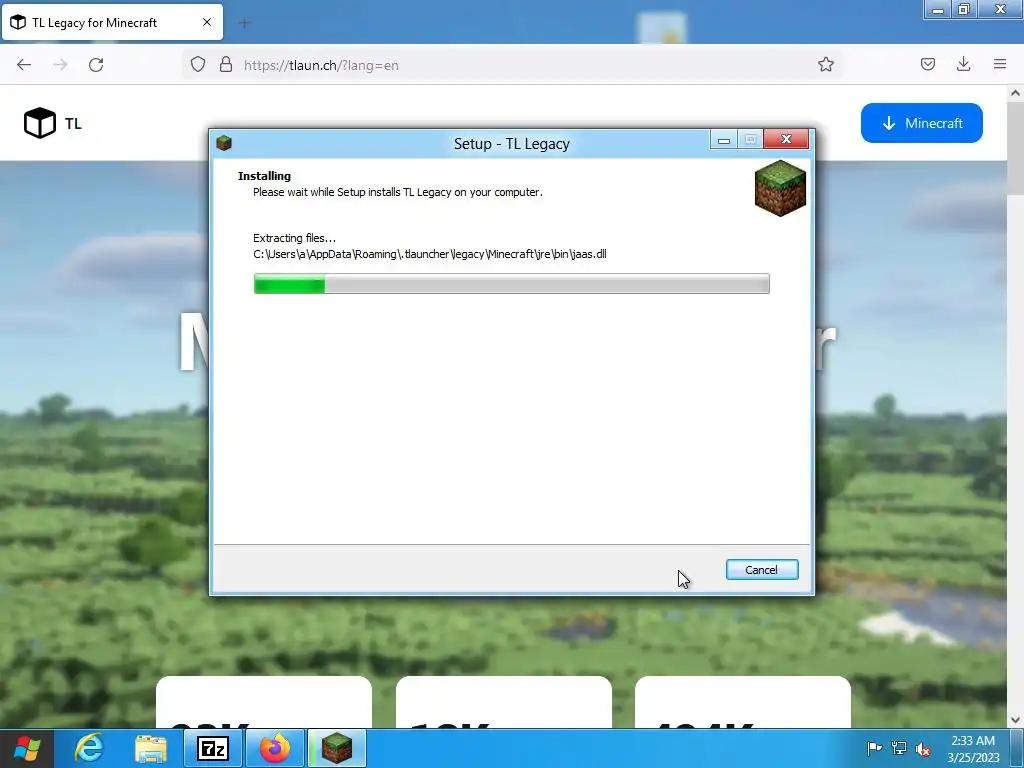Image resolution: width=1024 pixels, height=768 pixels.
Task: Click the extracting file path ending jaas.dll
Action: click(430, 254)
